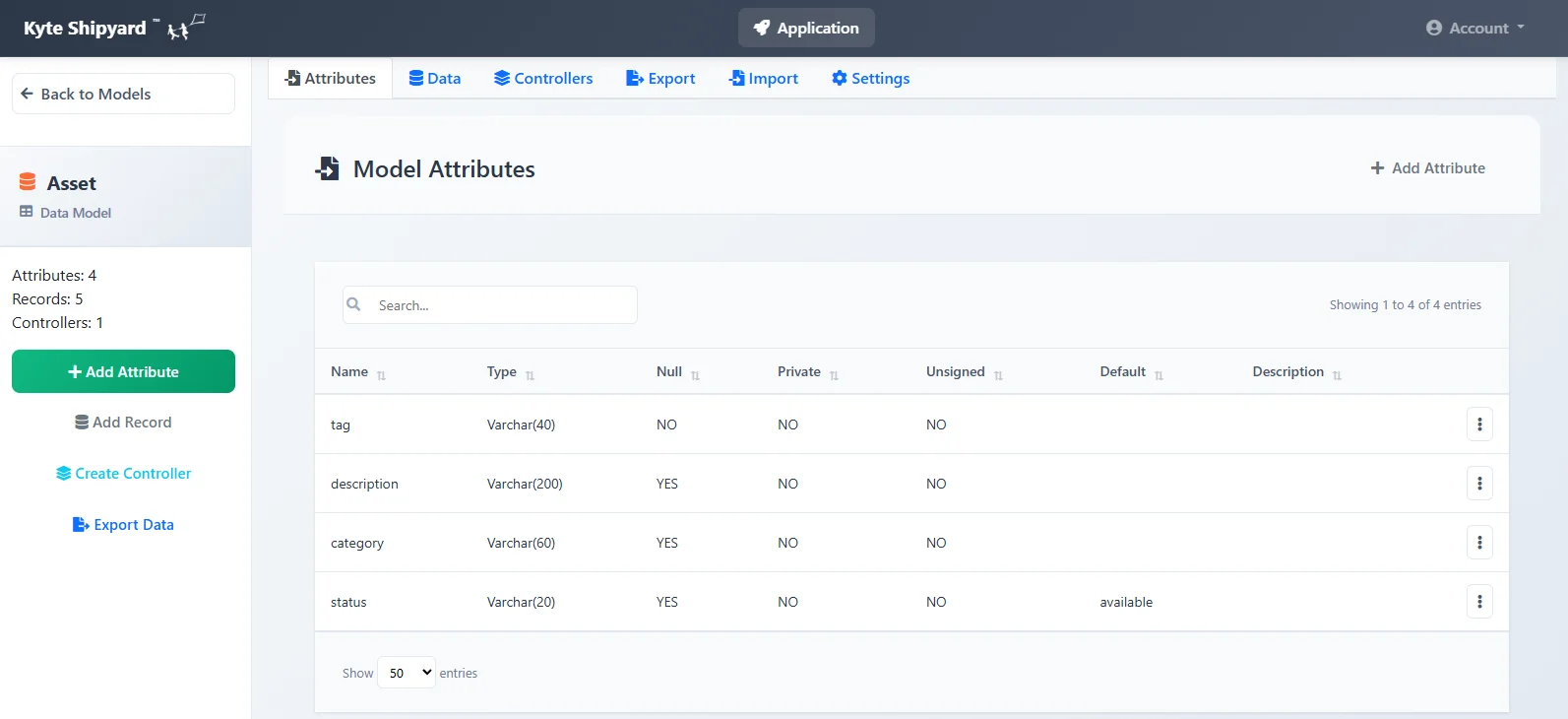Click the 'description' attribute name cell
This screenshot has width=1568, height=719.
364,484
